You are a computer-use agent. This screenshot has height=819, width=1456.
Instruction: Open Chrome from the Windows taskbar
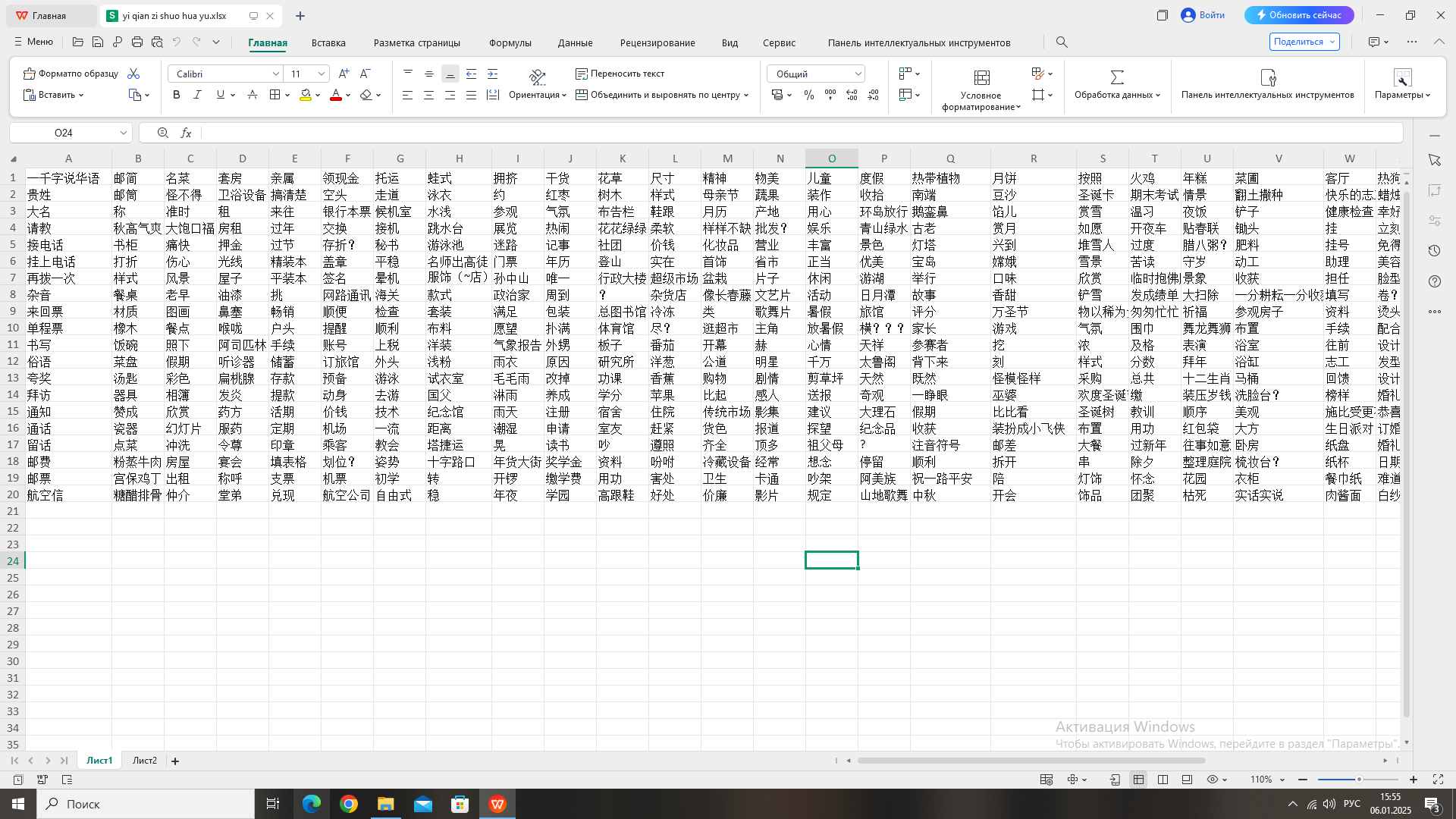(x=348, y=804)
